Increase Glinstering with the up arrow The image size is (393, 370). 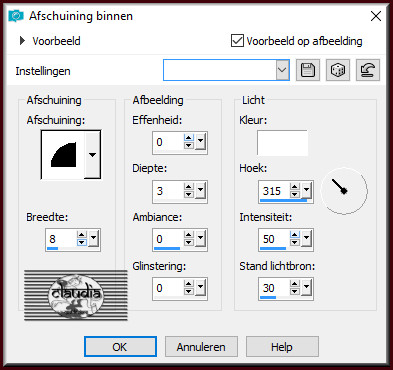(189, 284)
